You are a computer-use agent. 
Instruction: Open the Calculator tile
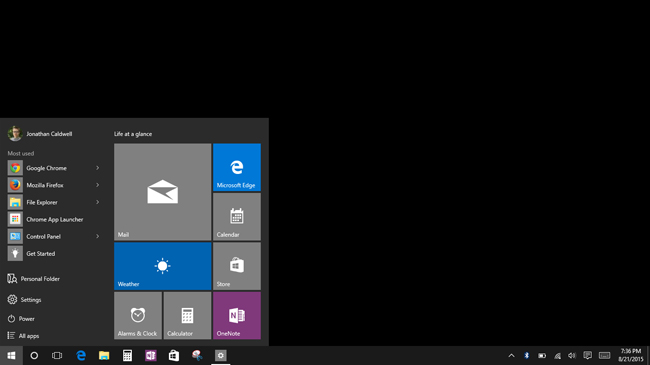187,316
